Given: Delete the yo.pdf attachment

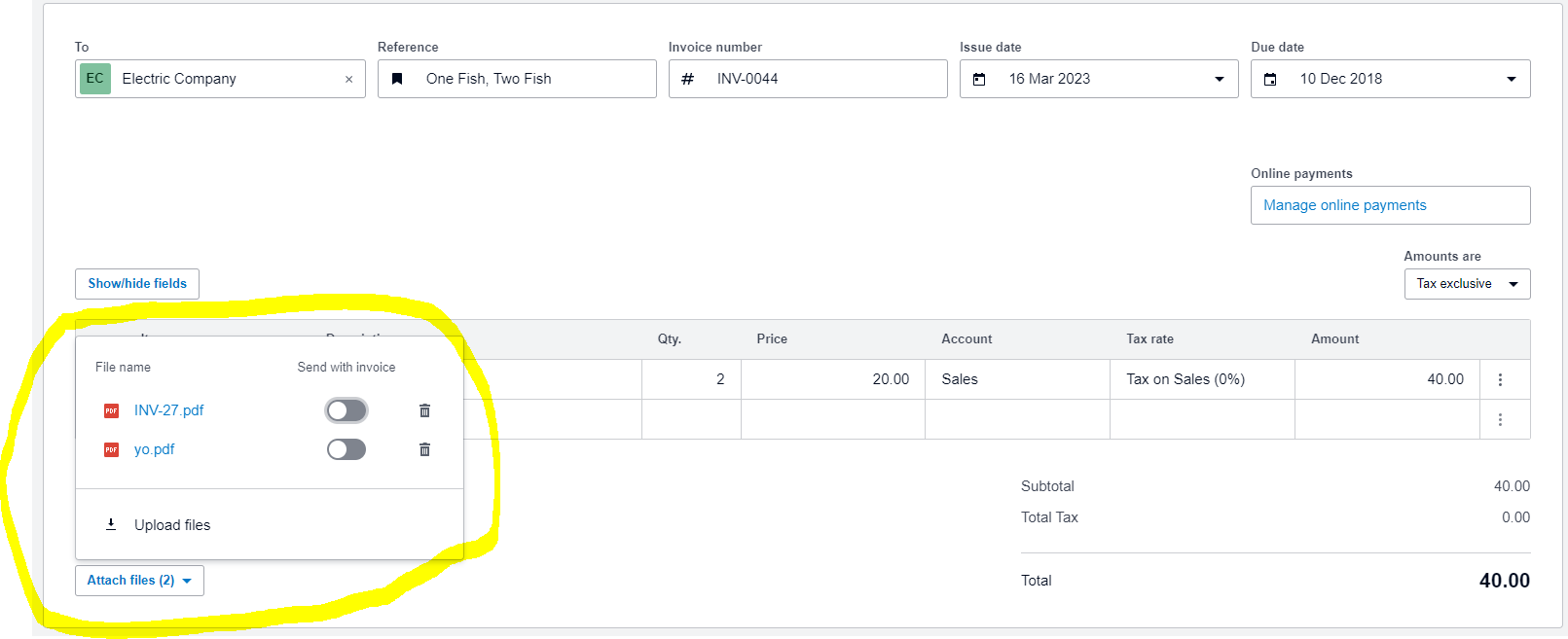Looking at the screenshot, I should (424, 449).
